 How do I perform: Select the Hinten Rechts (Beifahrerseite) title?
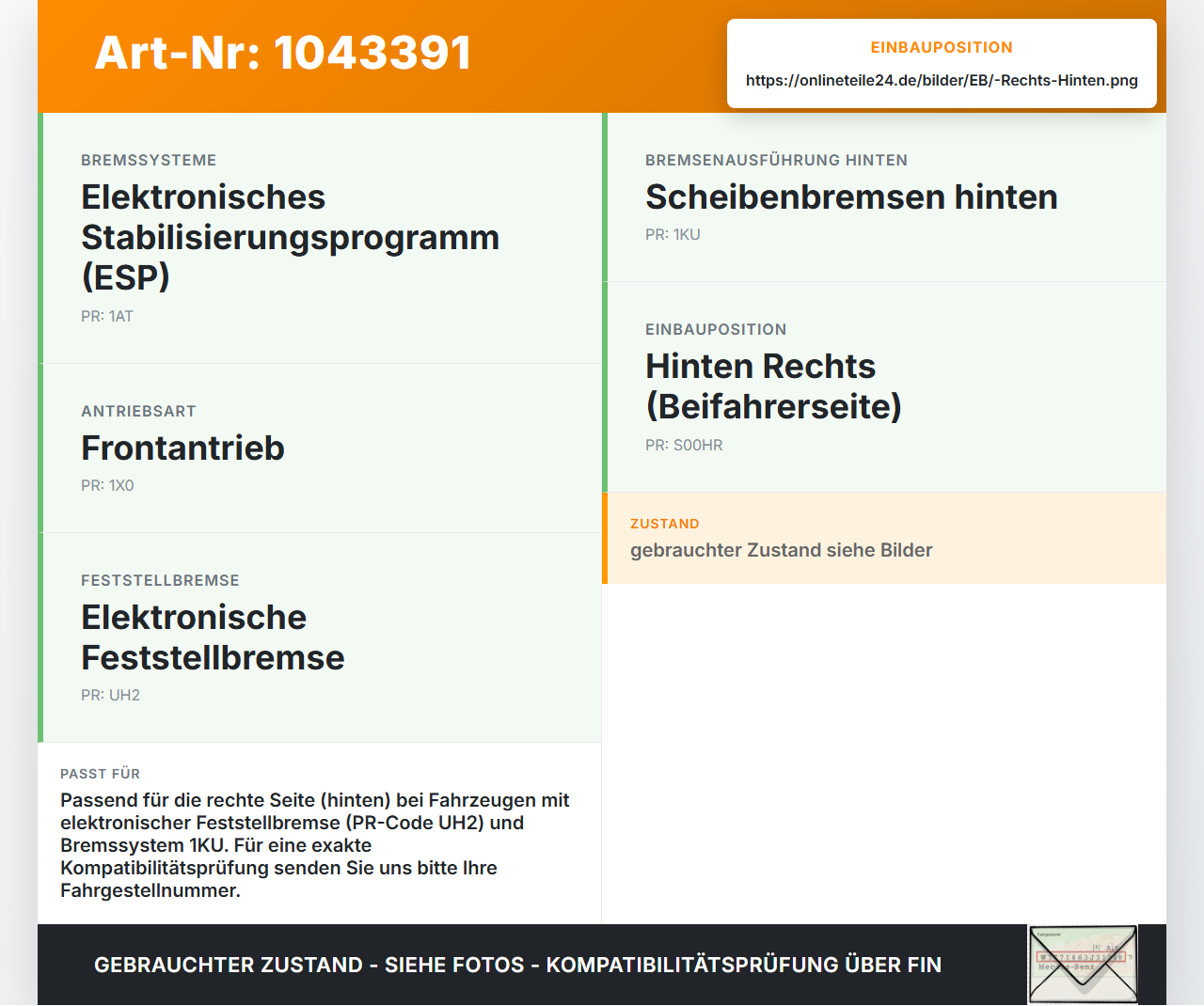tap(773, 385)
